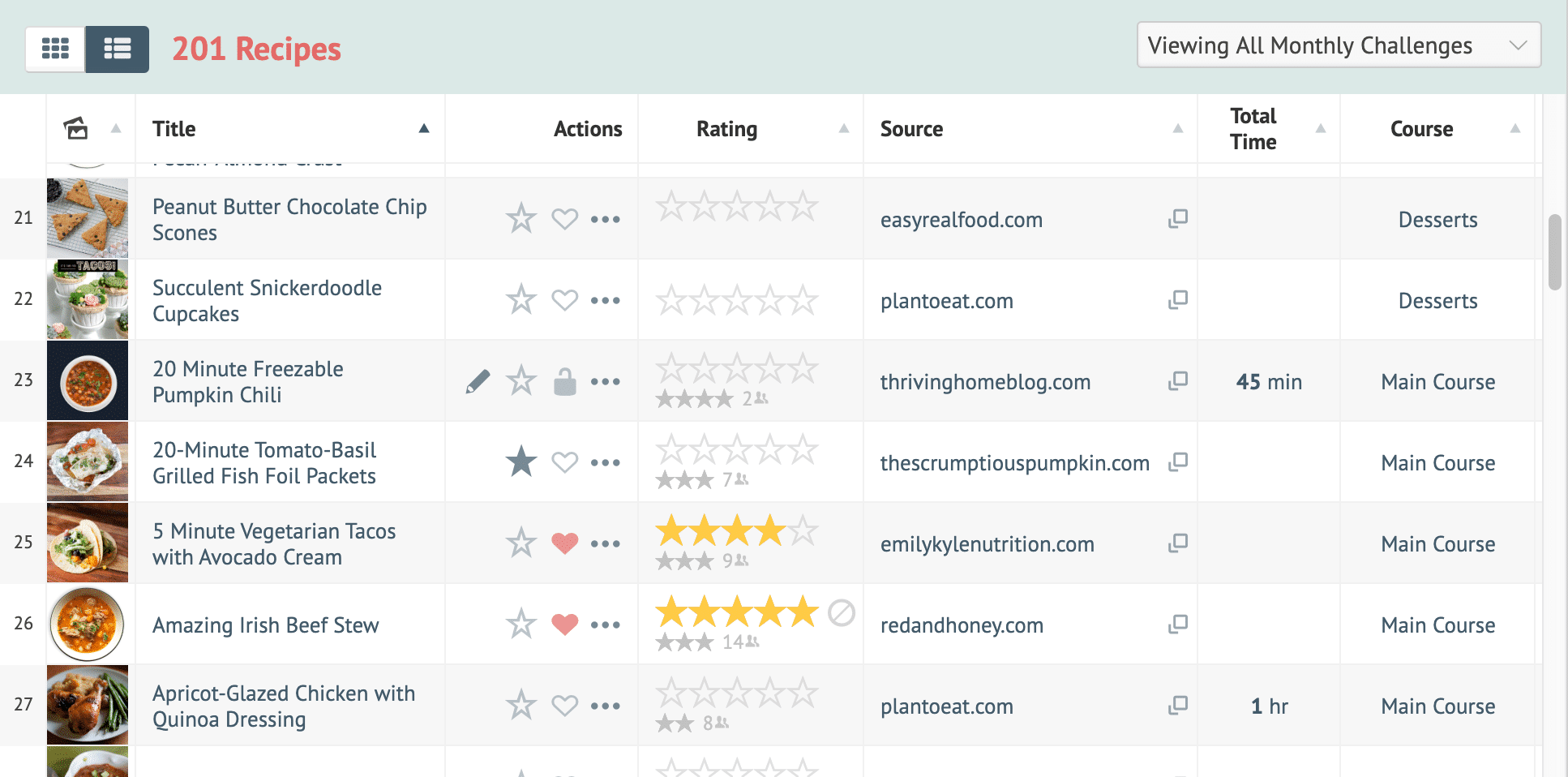Sort by the Course column header
Image resolution: width=1568 pixels, height=777 pixels.
pos(1421,129)
